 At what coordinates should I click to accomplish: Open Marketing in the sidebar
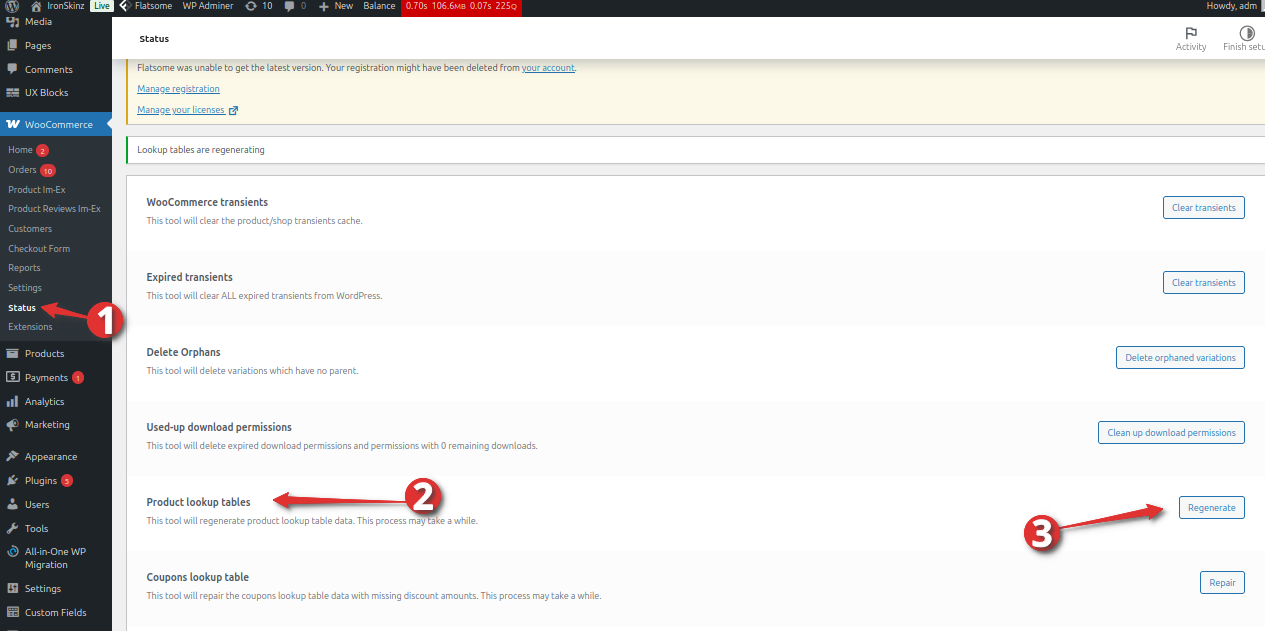pyautogui.click(x=47, y=425)
